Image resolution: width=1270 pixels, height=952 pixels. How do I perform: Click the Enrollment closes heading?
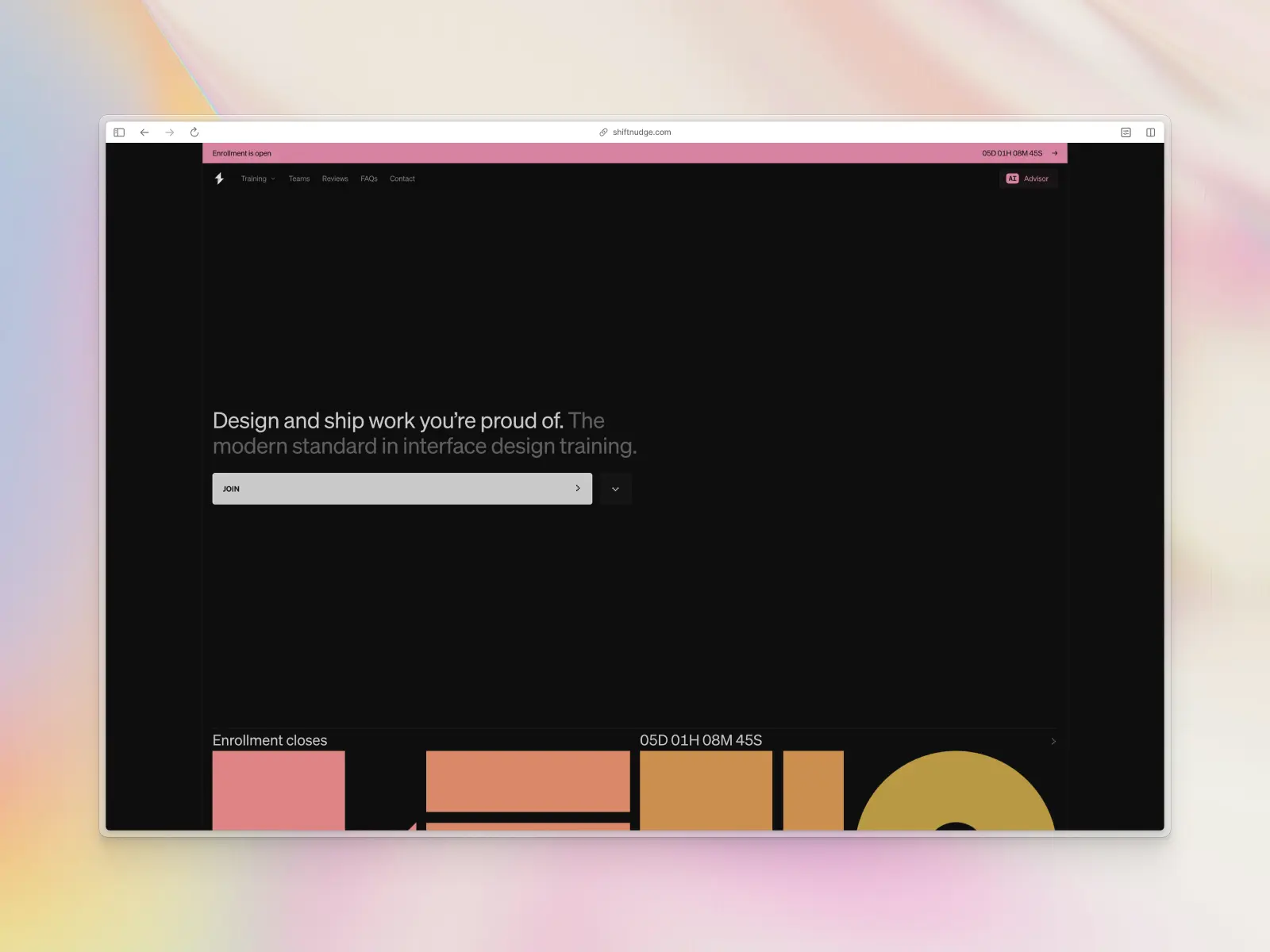[x=270, y=740]
